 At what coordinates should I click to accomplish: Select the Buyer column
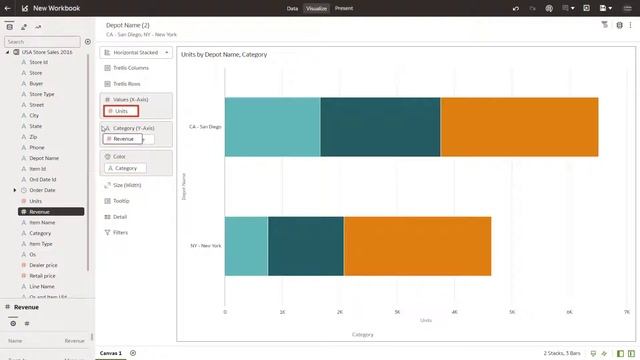(x=36, y=83)
